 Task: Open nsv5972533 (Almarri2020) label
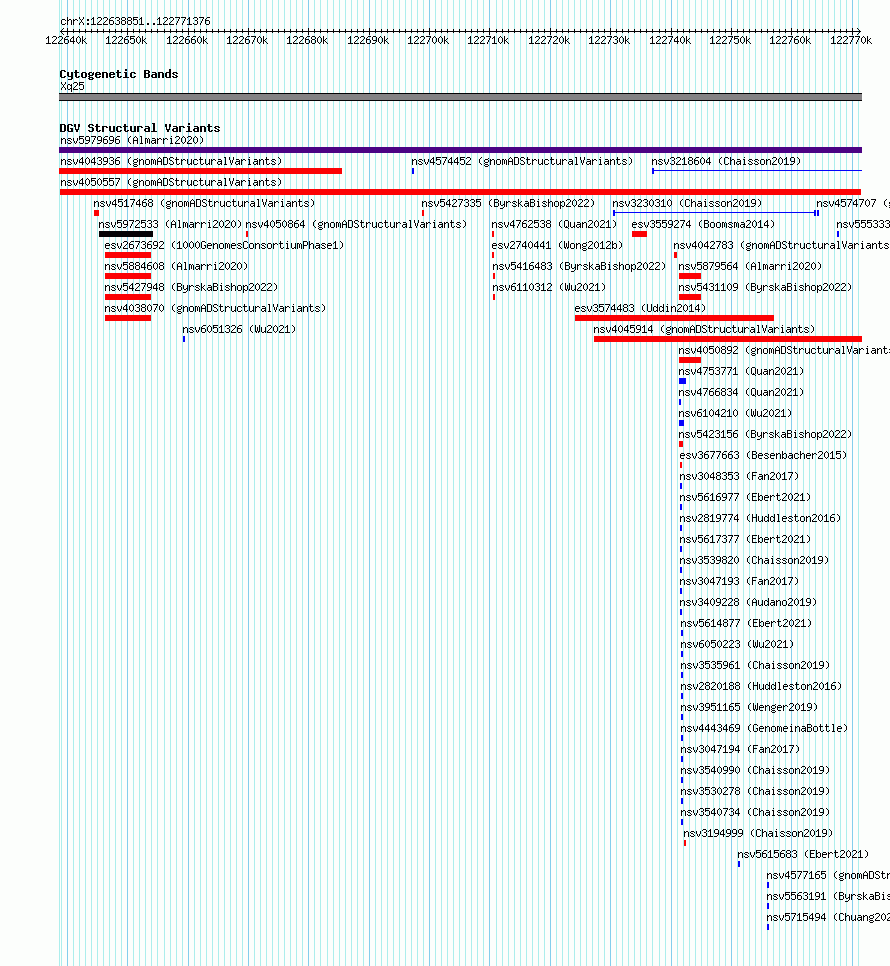point(170,224)
